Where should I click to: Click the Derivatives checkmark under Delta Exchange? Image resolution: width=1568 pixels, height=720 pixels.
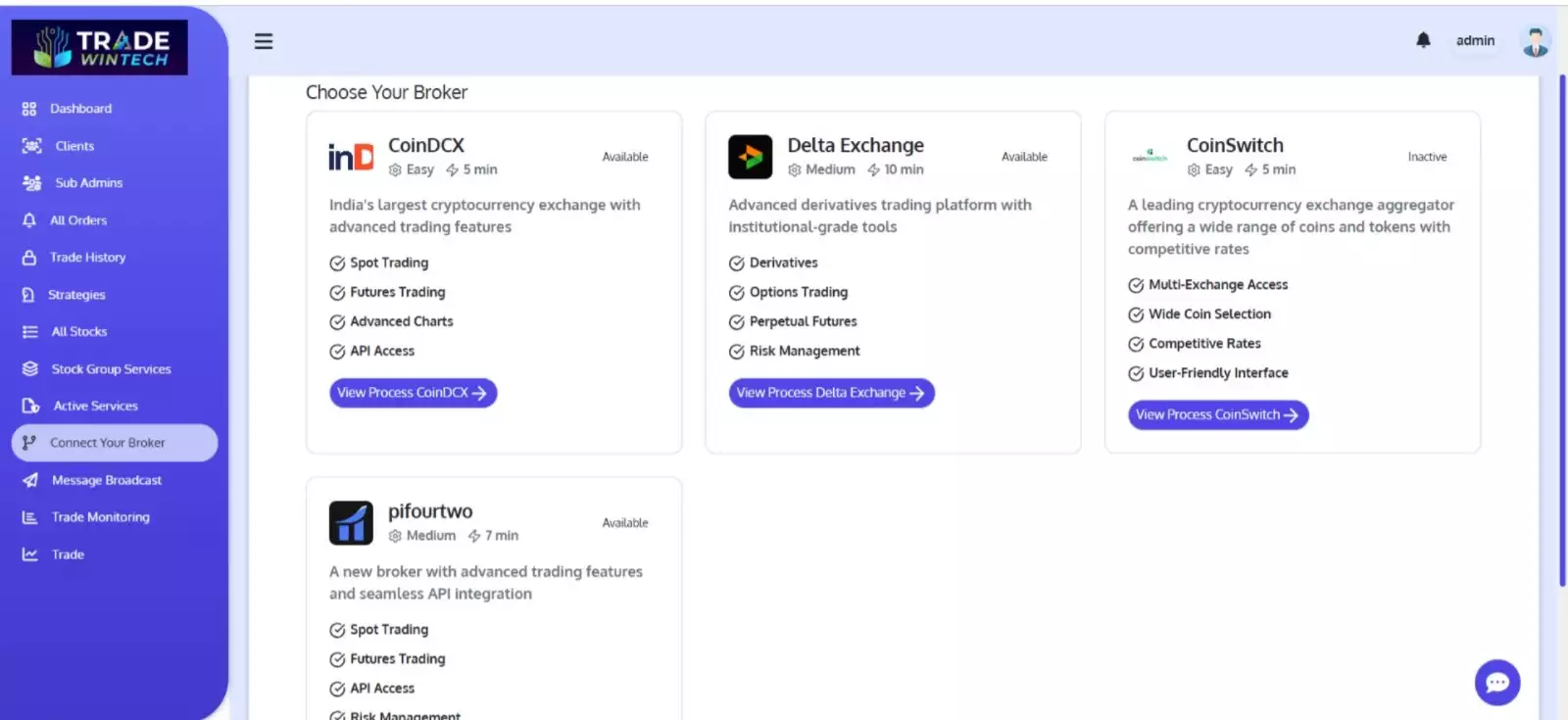[x=736, y=264]
